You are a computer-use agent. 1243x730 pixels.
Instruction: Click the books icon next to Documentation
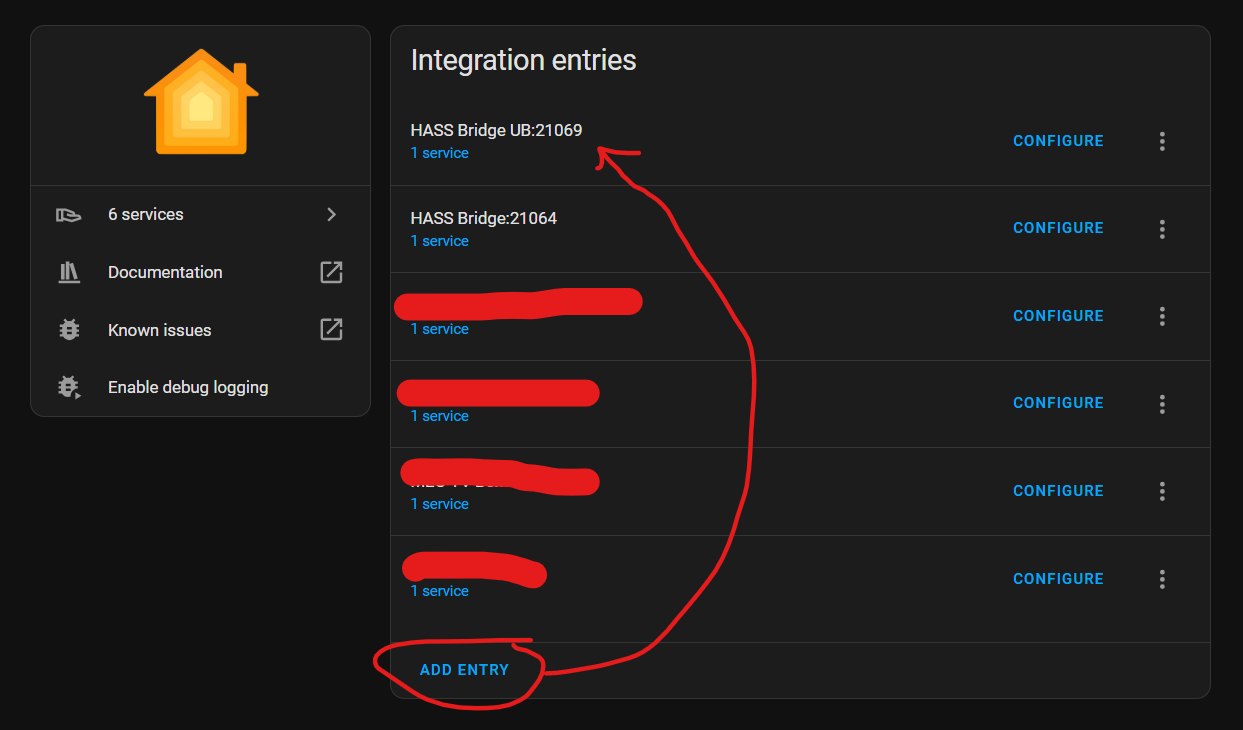click(x=69, y=272)
